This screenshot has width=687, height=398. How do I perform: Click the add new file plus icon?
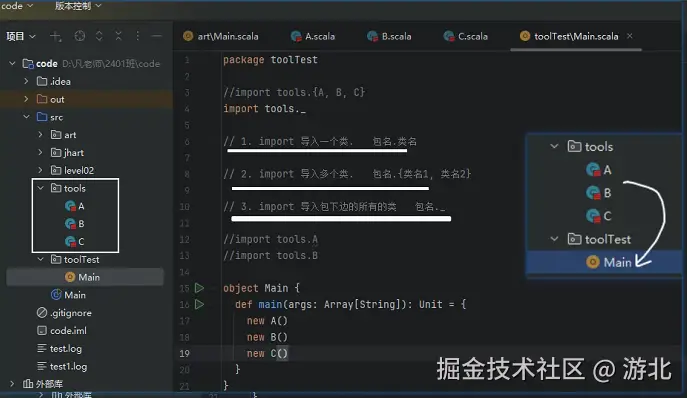(x=55, y=36)
